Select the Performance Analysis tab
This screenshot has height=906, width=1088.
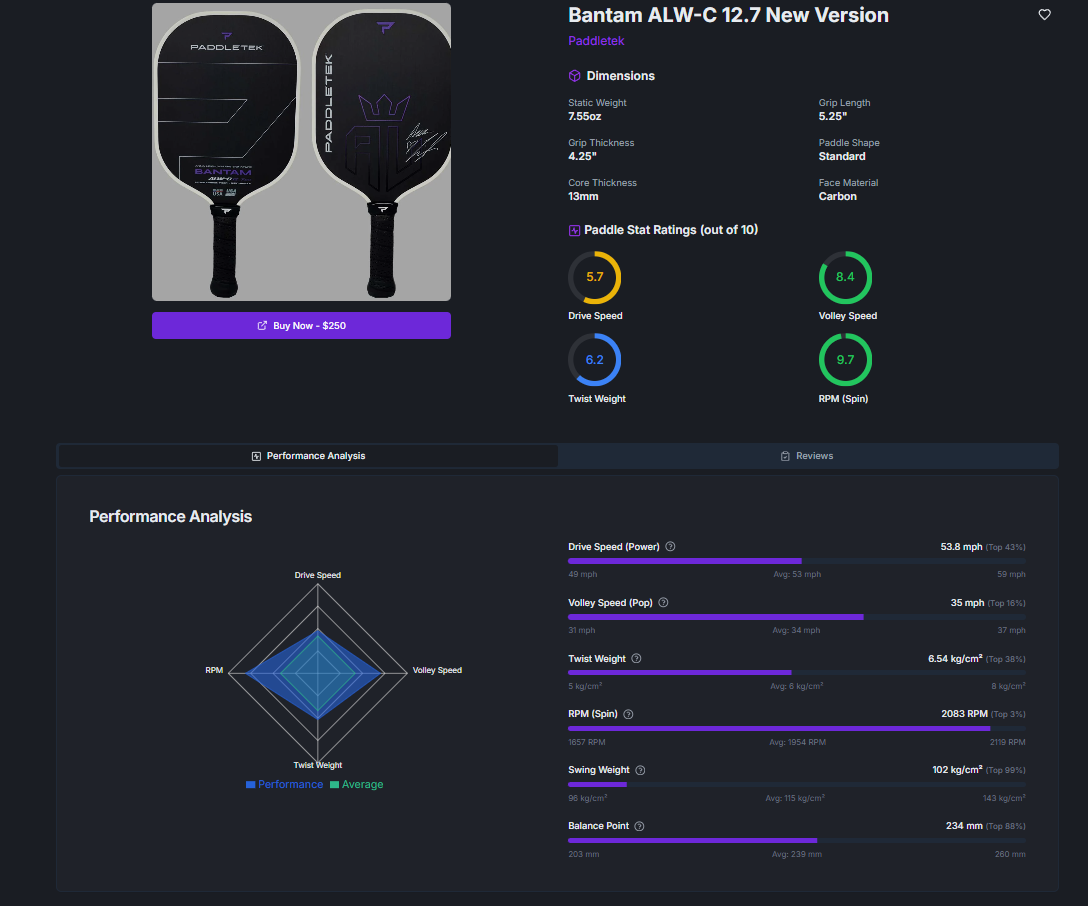tap(307, 456)
